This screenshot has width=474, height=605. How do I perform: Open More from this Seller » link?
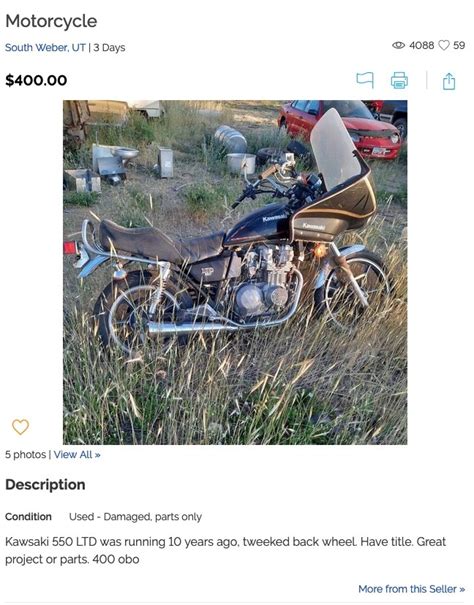tap(411, 589)
